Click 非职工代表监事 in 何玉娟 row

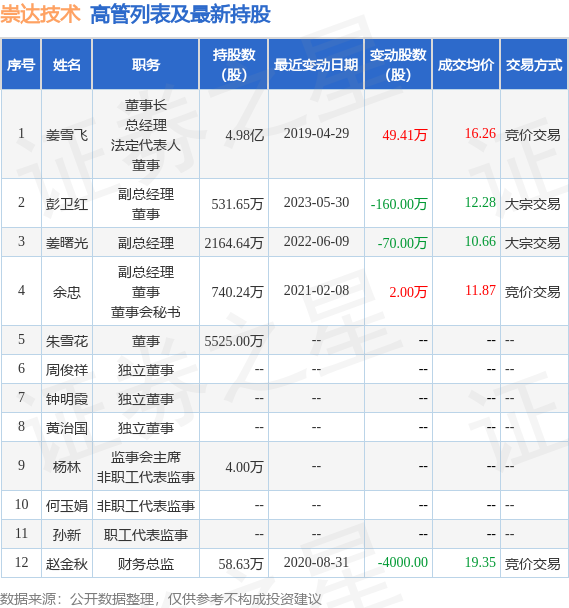(x=146, y=506)
